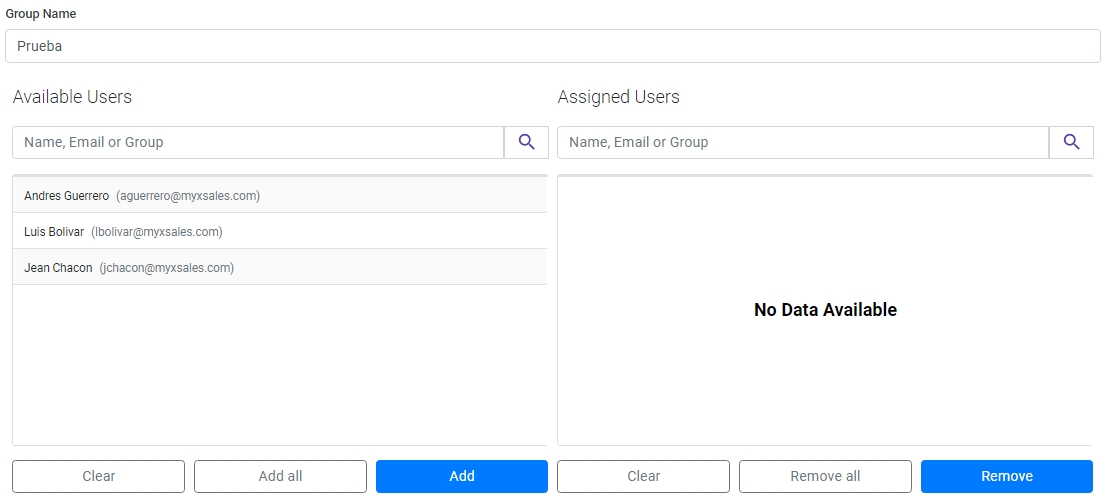Click the Assigned Users search magnifier icon
Screen dimensions: 1106x496
pos(1071,142)
